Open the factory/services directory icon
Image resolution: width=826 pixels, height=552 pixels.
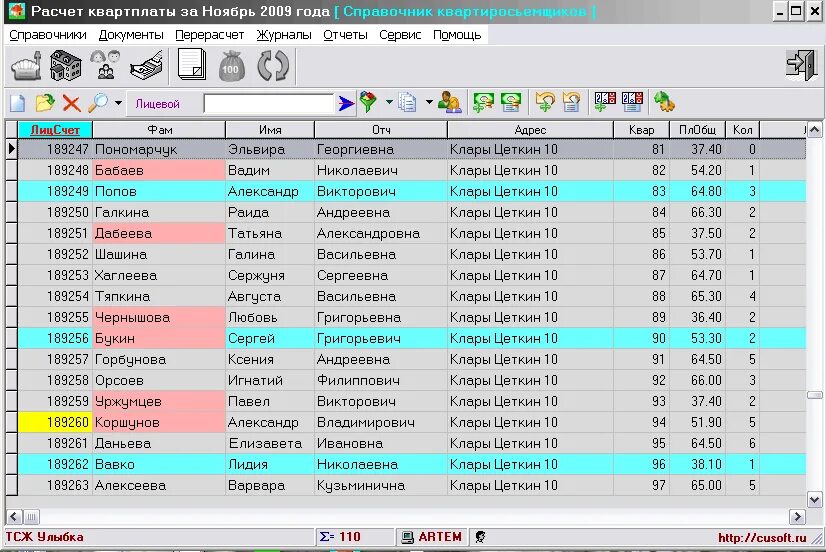[x=26, y=65]
